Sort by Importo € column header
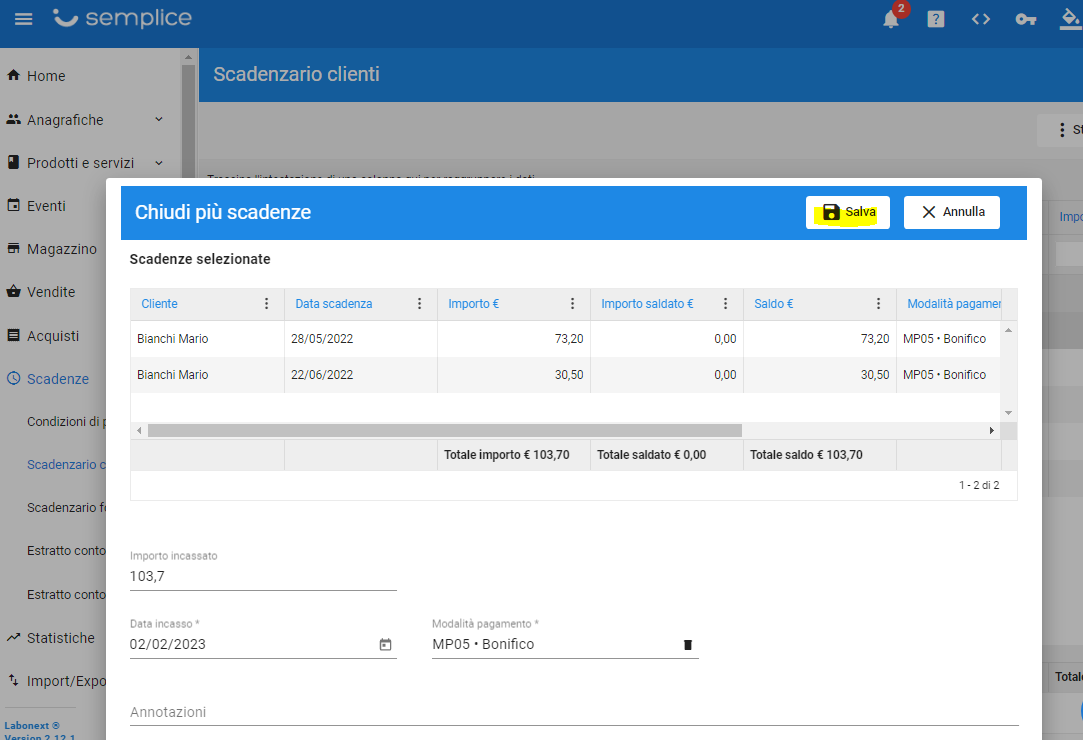The height and width of the screenshot is (740, 1083). (x=474, y=303)
